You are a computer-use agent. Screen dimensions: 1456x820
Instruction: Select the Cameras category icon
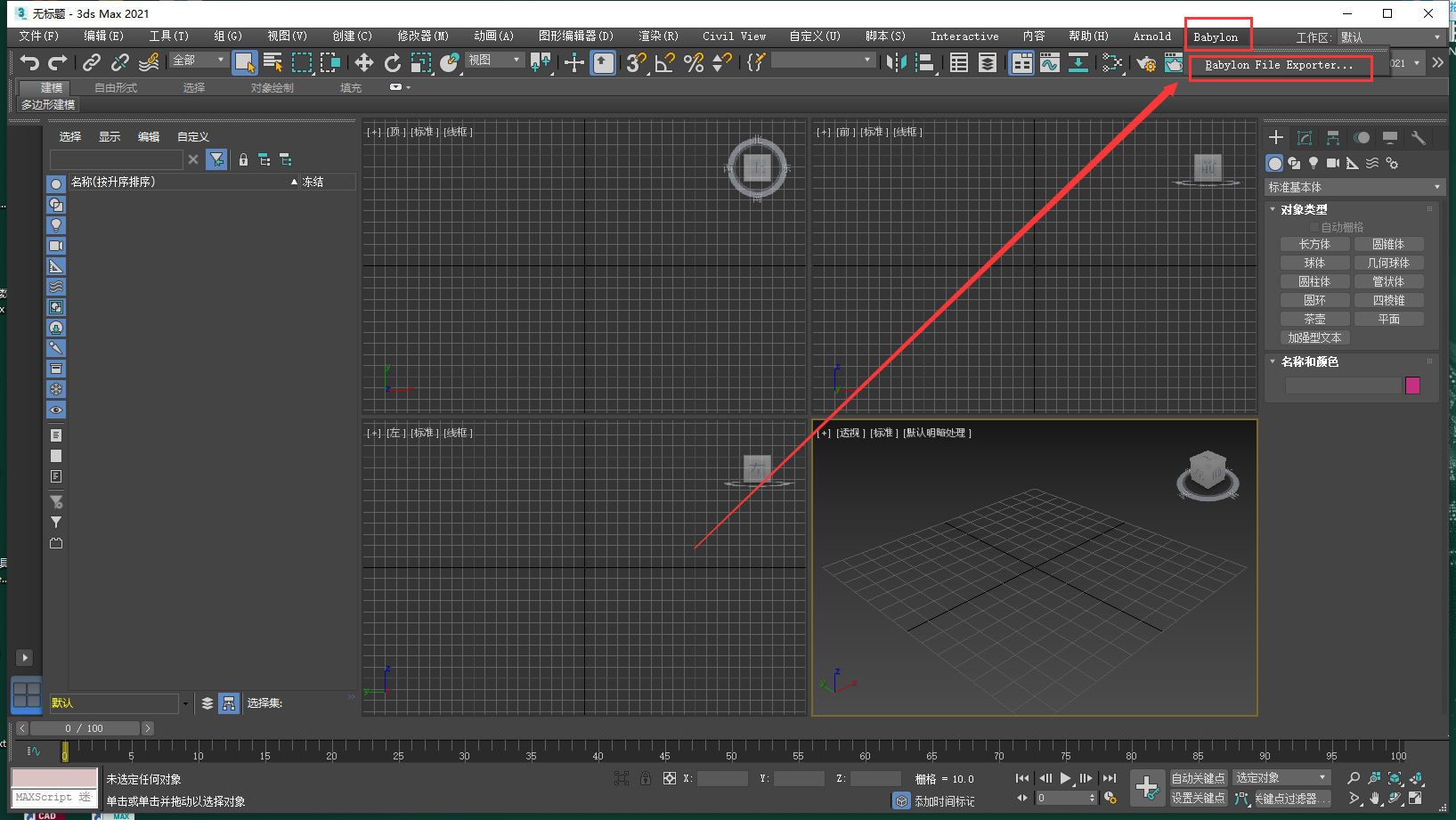coord(1332,163)
